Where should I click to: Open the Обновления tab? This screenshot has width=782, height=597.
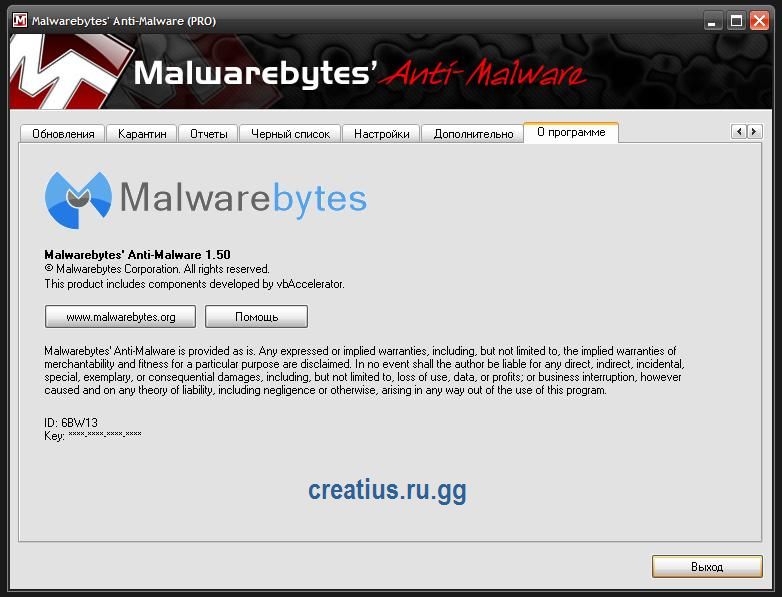[63, 134]
